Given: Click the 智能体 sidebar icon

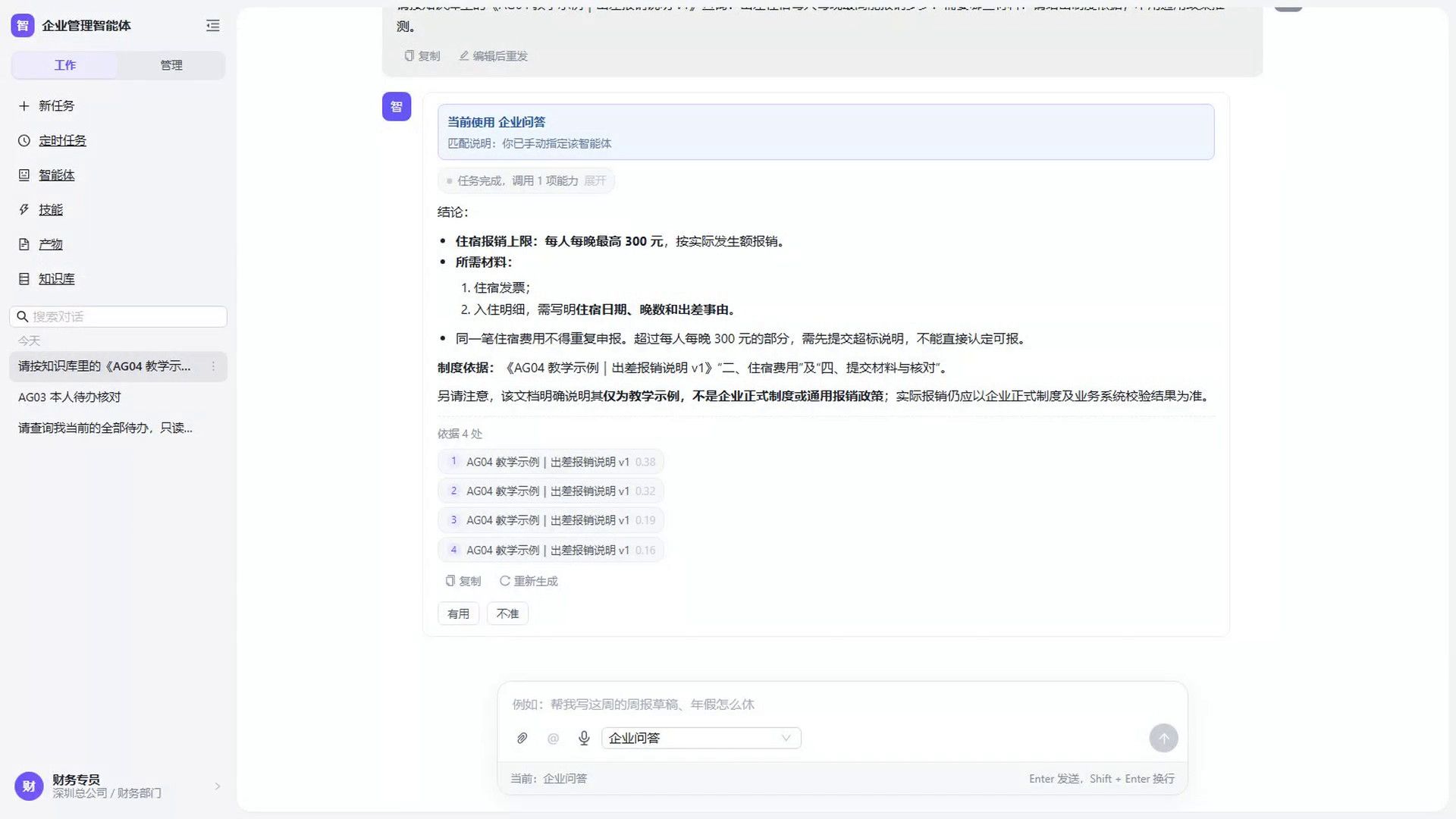Looking at the screenshot, I should pos(24,175).
